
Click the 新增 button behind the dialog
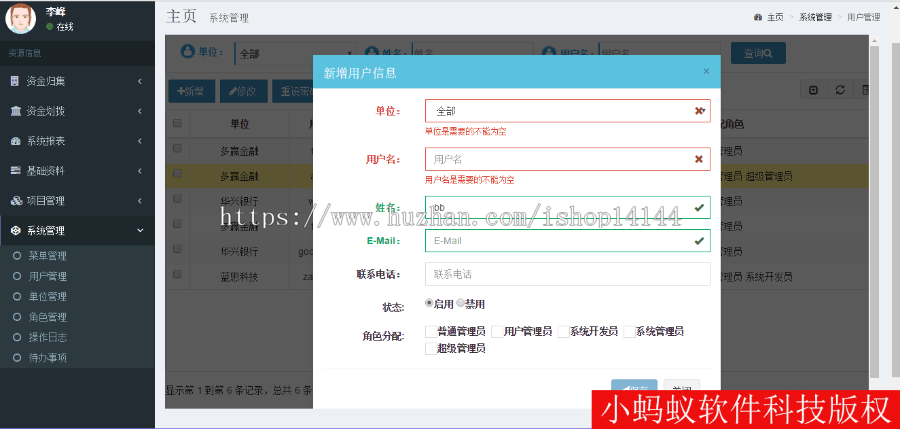(191, 91)
